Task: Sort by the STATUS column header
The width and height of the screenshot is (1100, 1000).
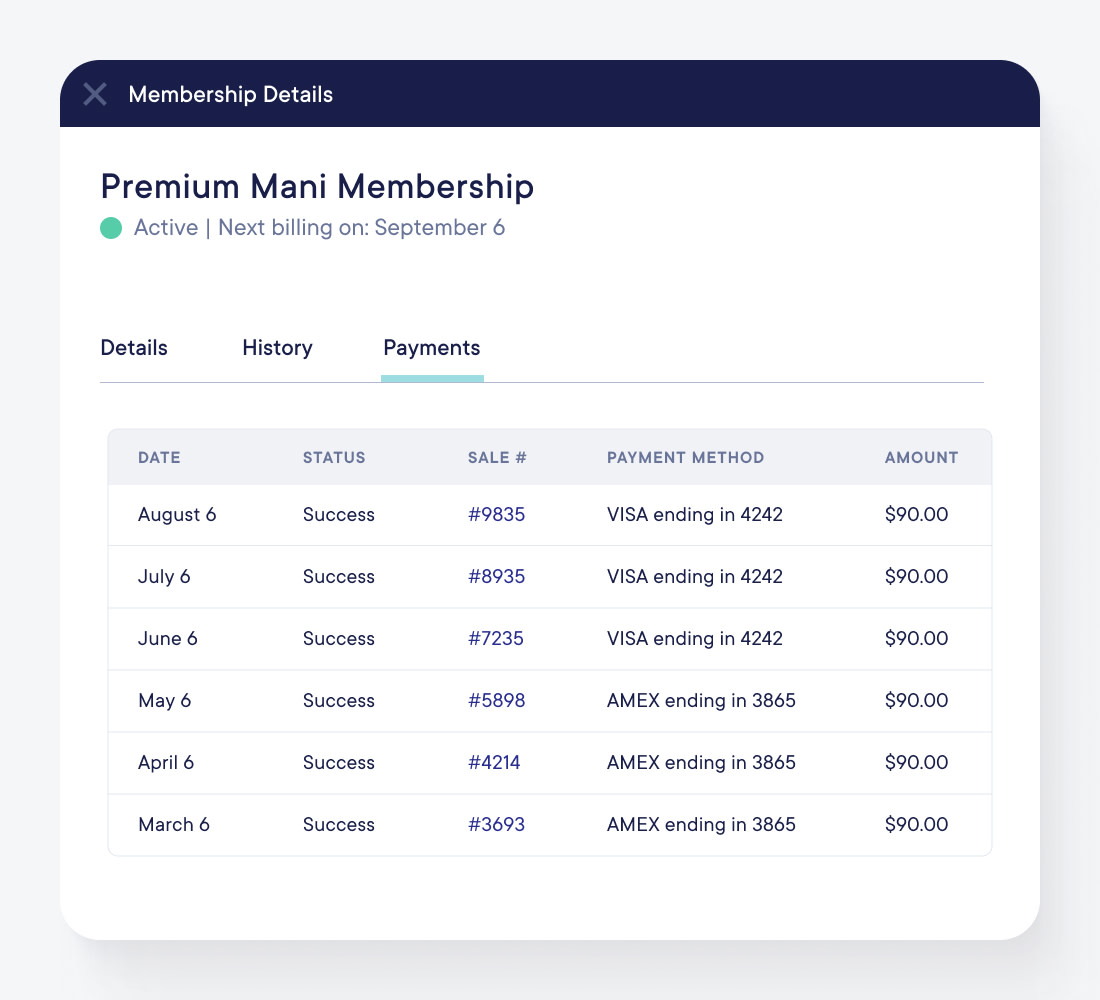Action: pos(334,457)
